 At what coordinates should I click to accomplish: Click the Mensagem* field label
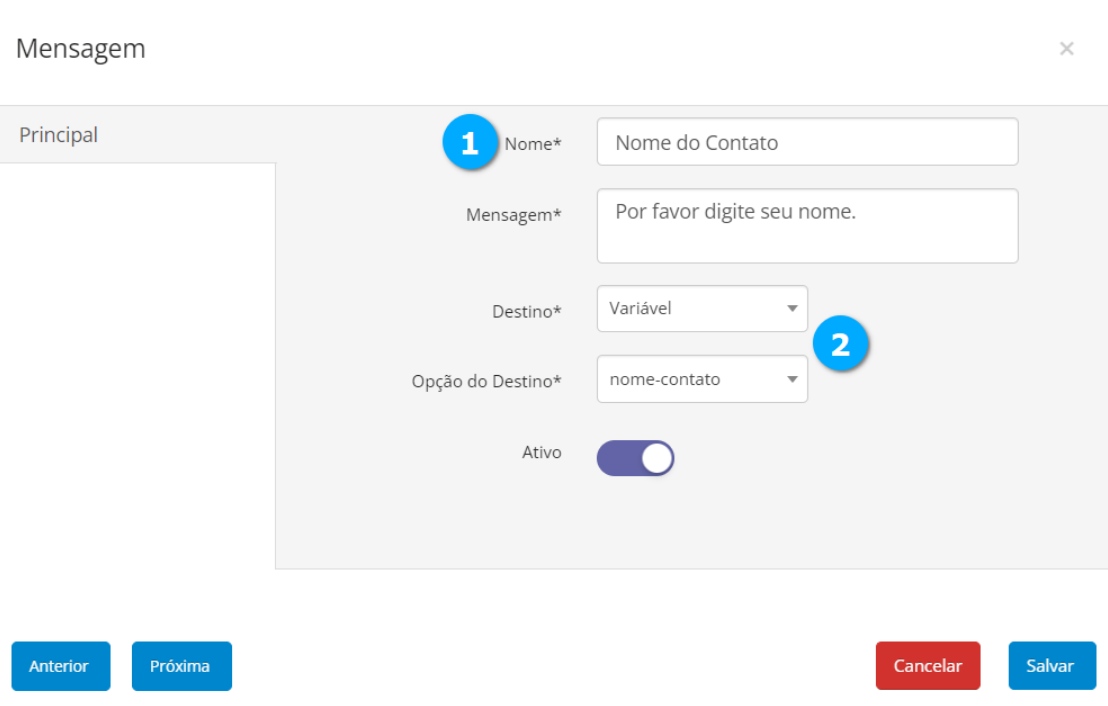point(513,215)
